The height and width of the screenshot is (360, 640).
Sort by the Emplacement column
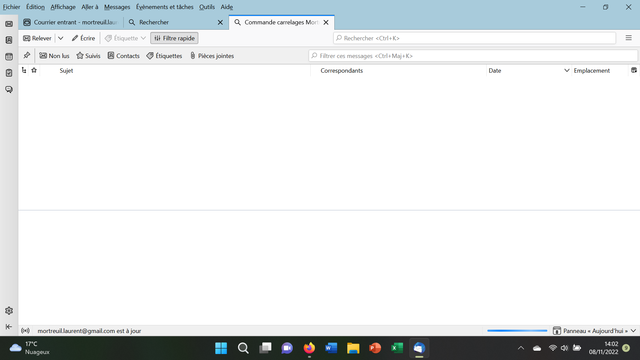(592, 70)
